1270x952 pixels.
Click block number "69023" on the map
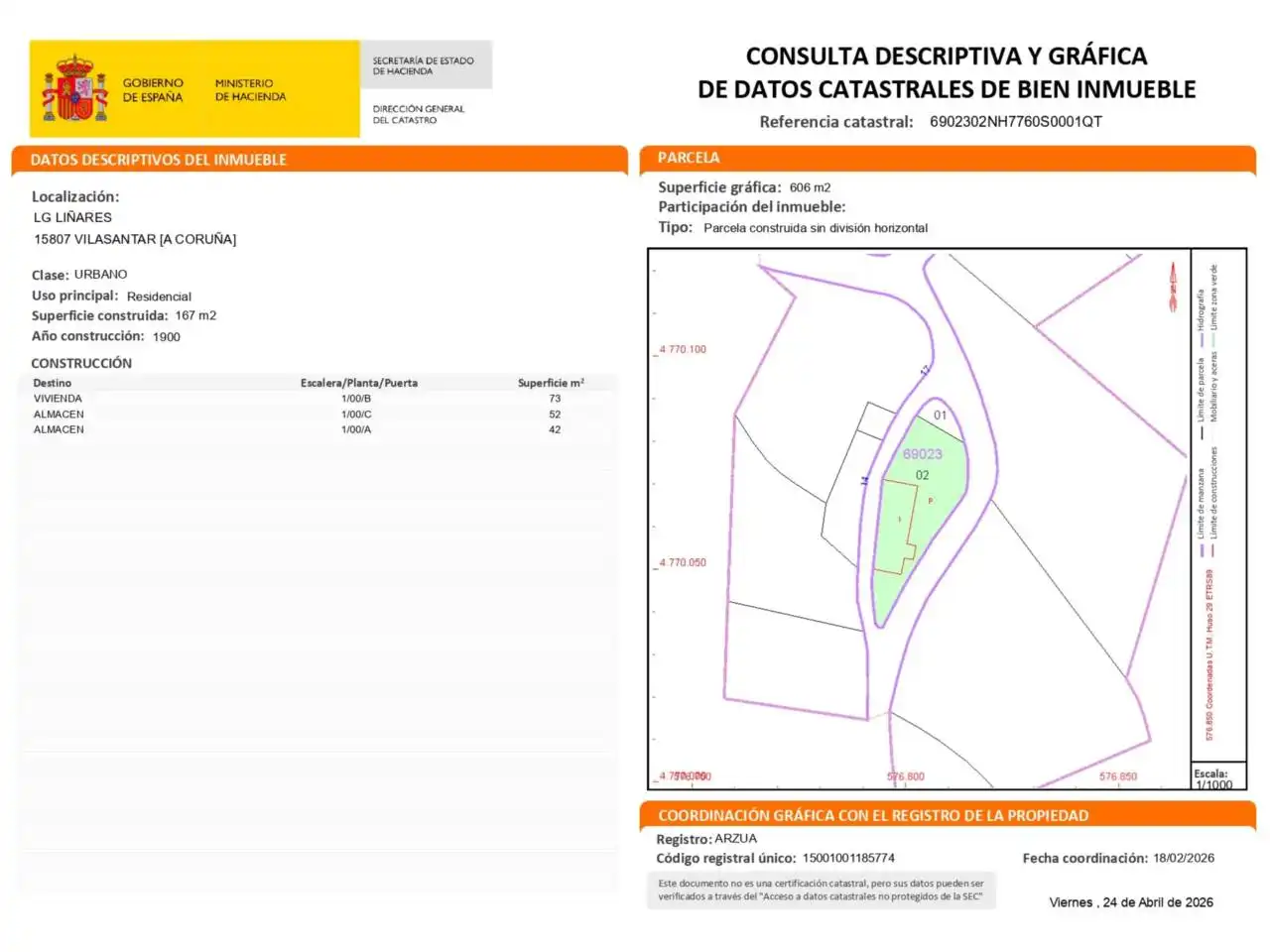point(923,454)
